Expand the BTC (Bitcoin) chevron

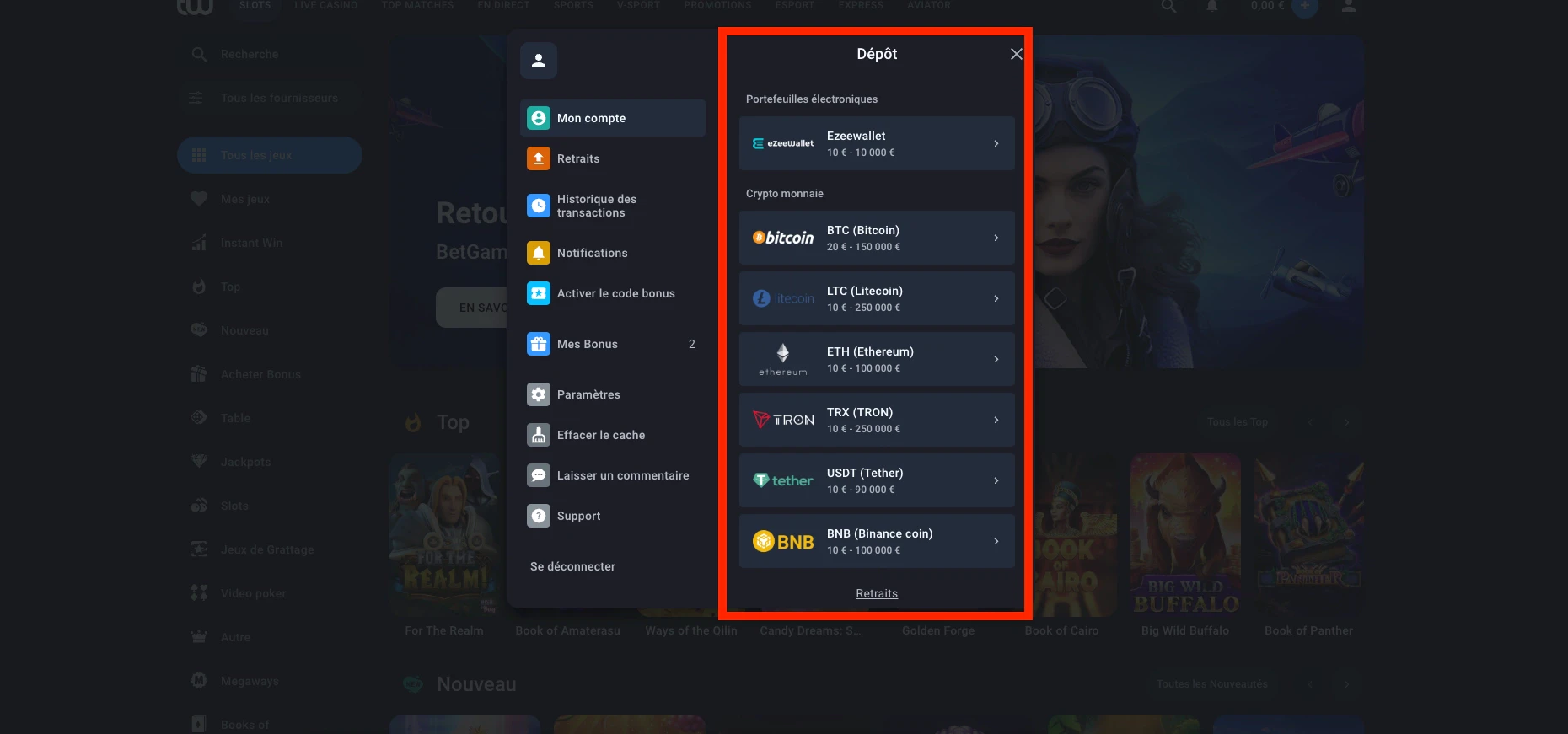pyautogui.click(x=996, y=238)
